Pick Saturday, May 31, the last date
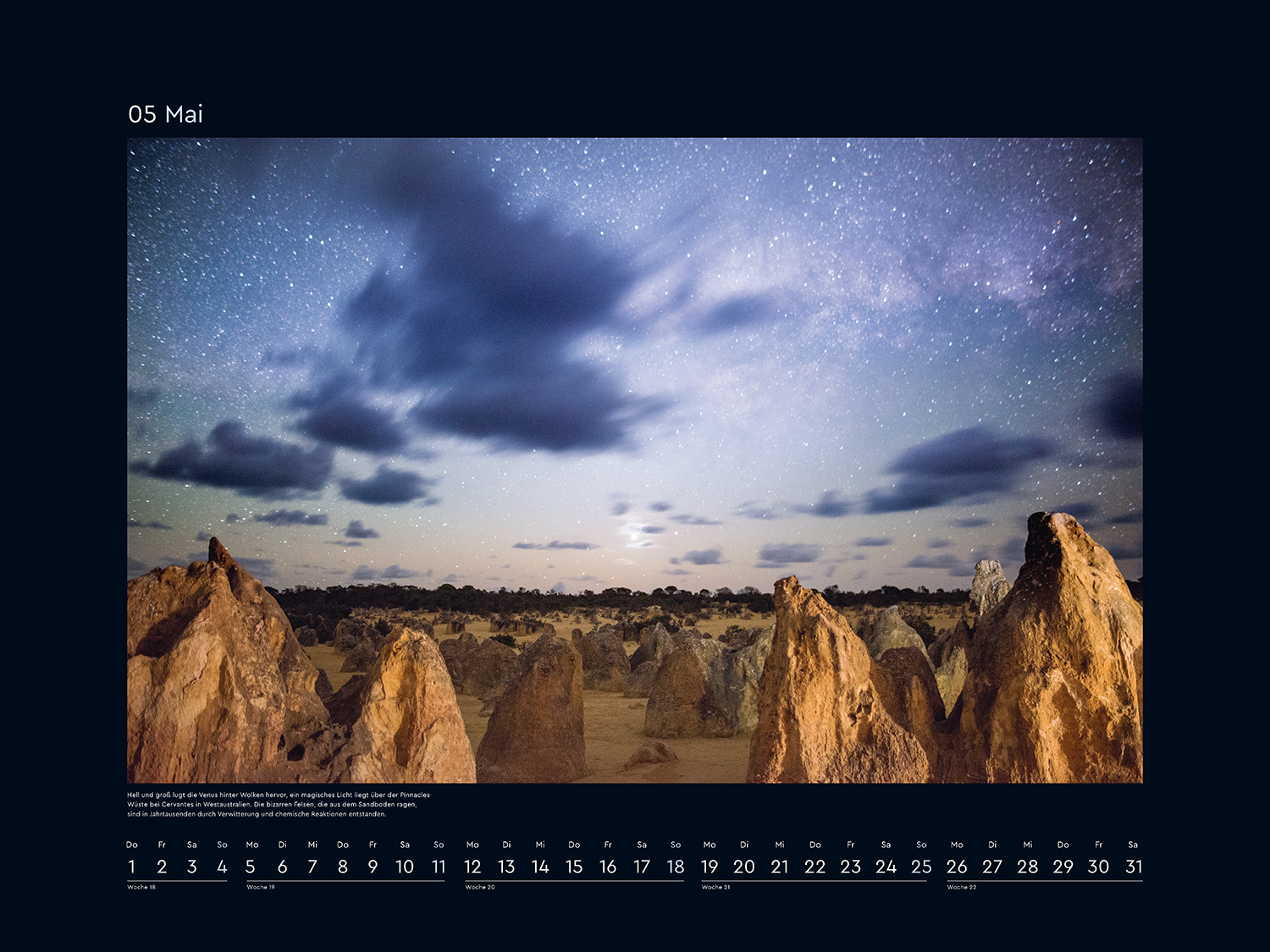 (1134, 867)
